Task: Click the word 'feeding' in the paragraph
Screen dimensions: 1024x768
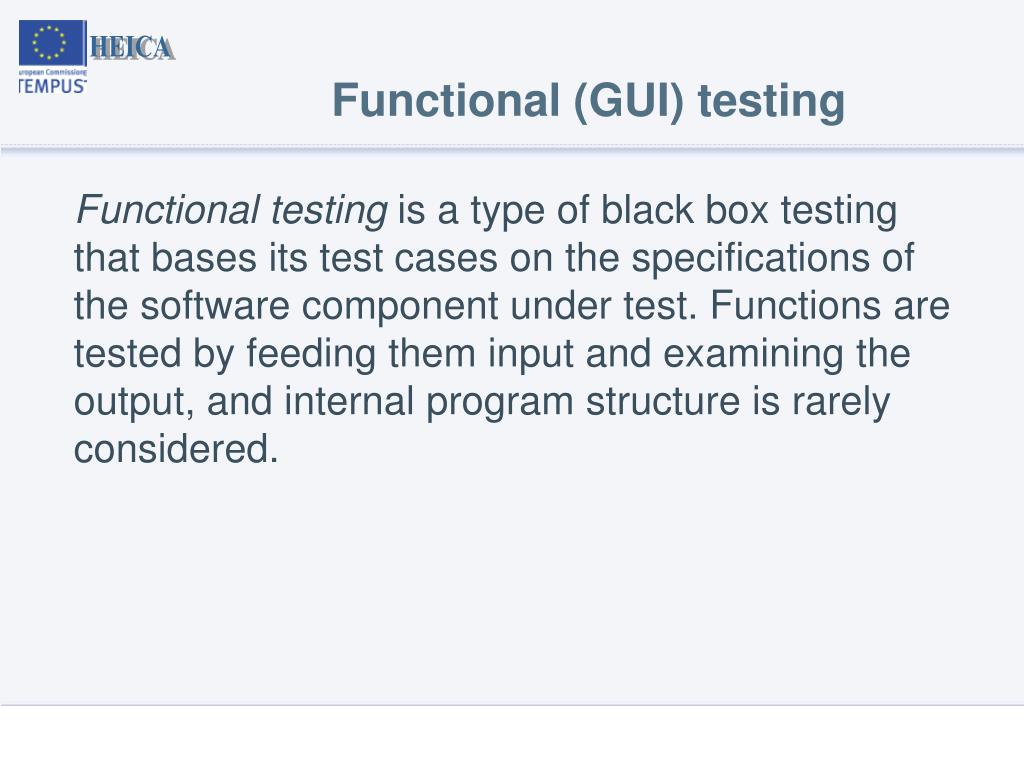Action: tap(311, 354)
